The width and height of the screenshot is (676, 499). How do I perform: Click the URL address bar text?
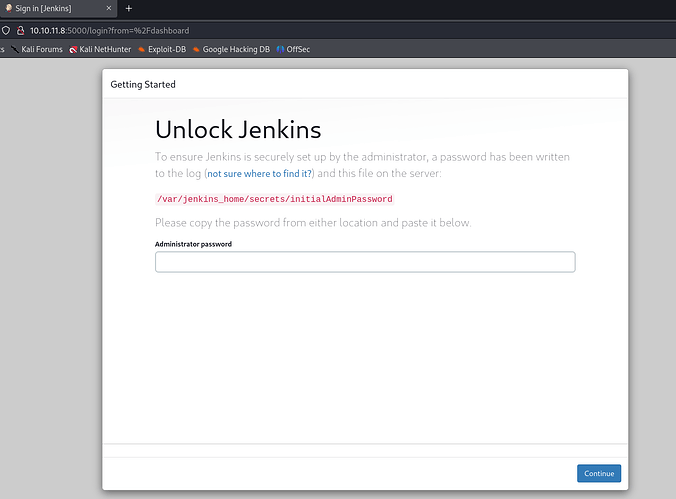click(110, 31)
